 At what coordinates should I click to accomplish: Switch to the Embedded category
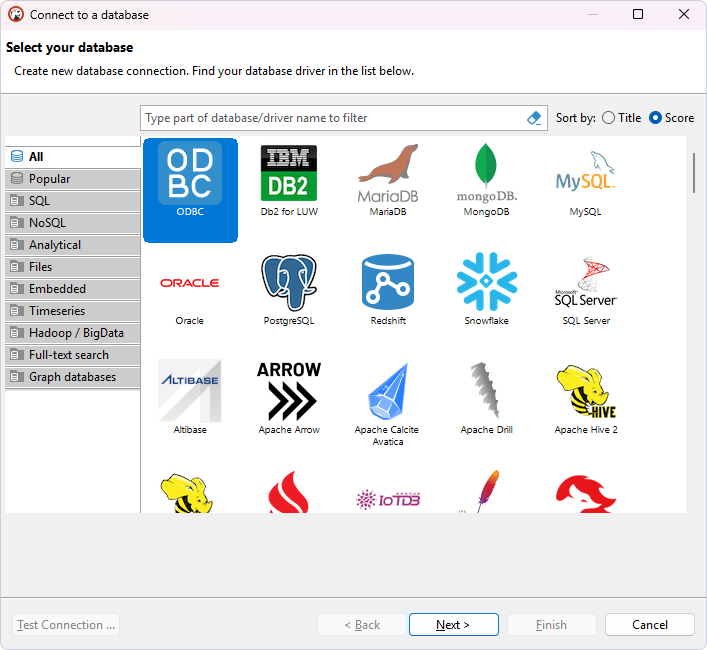tap(73, 289)
